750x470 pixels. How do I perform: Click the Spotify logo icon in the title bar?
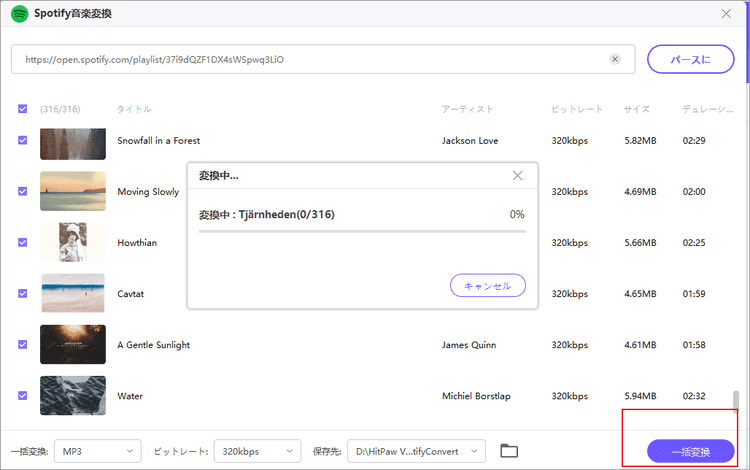coord(20,13)
